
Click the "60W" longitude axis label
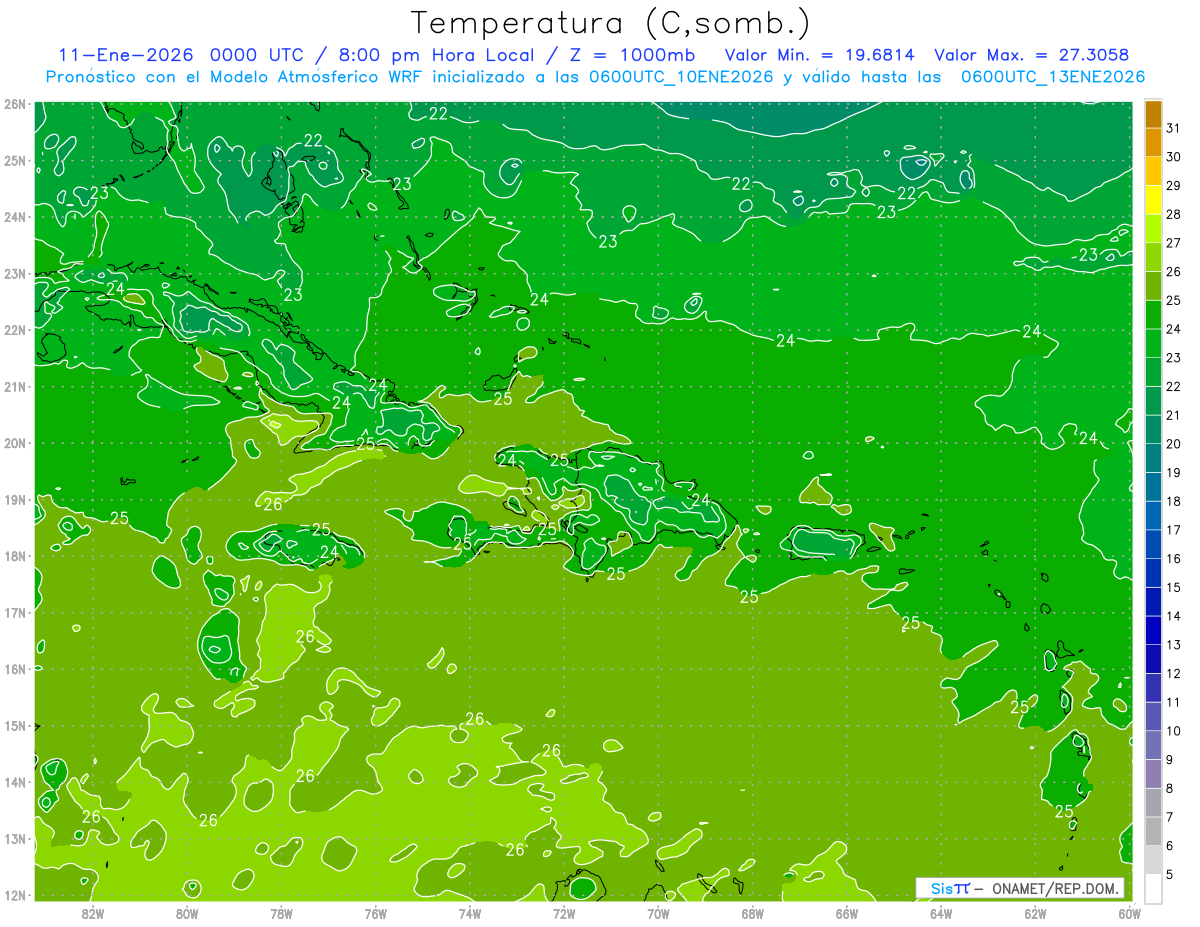[x=1130, y=912]
